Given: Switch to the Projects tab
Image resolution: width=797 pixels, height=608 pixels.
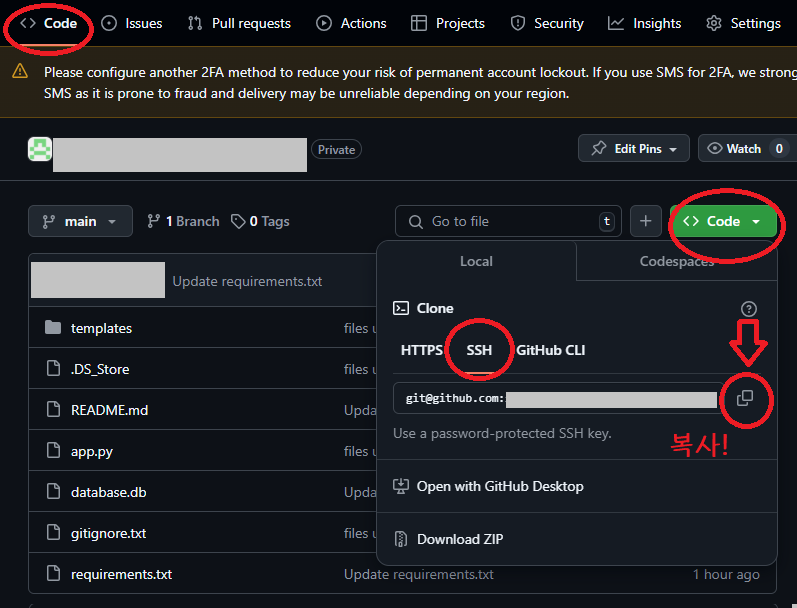Looking at the screenshot, I should click(448, 23).
